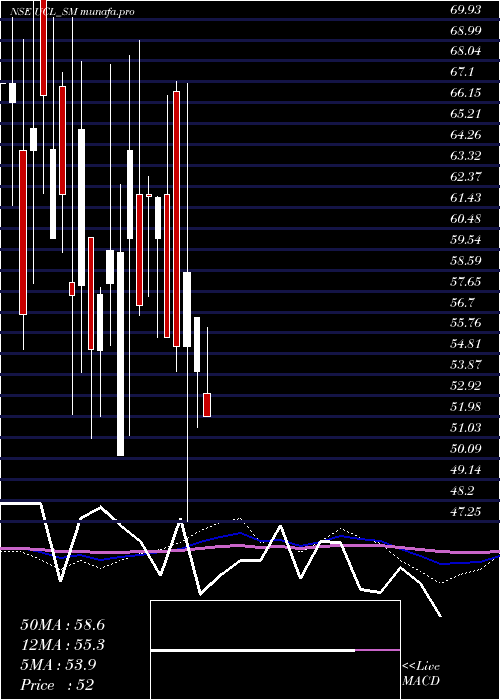
Task: Click the 66.15 price axis label
Action: click(x=466, y=93)
